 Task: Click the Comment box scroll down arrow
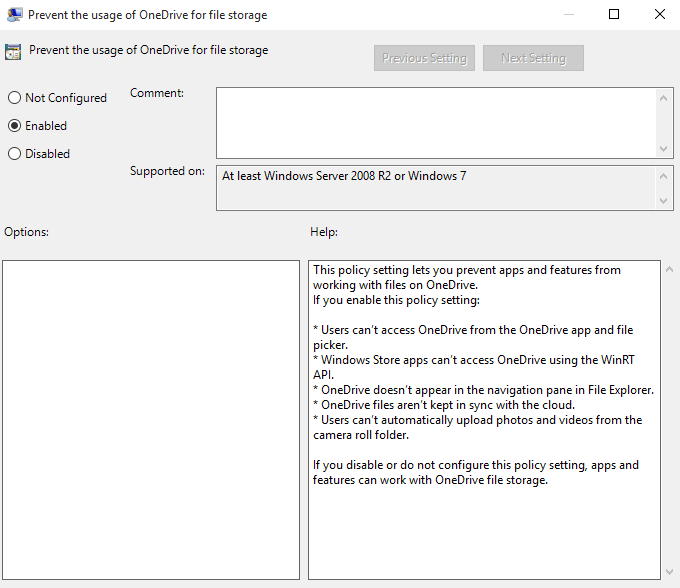[665, 148]
